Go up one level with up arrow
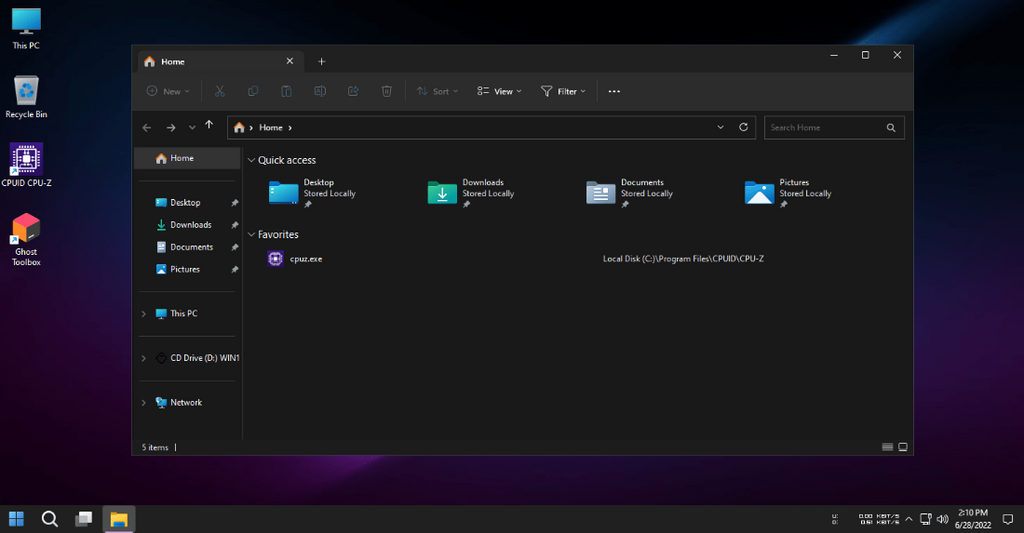 tap(209, 125)
